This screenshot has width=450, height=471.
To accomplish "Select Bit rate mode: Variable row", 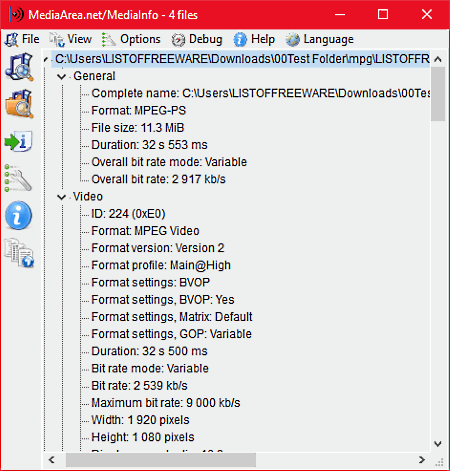I will tap(150, 369).
